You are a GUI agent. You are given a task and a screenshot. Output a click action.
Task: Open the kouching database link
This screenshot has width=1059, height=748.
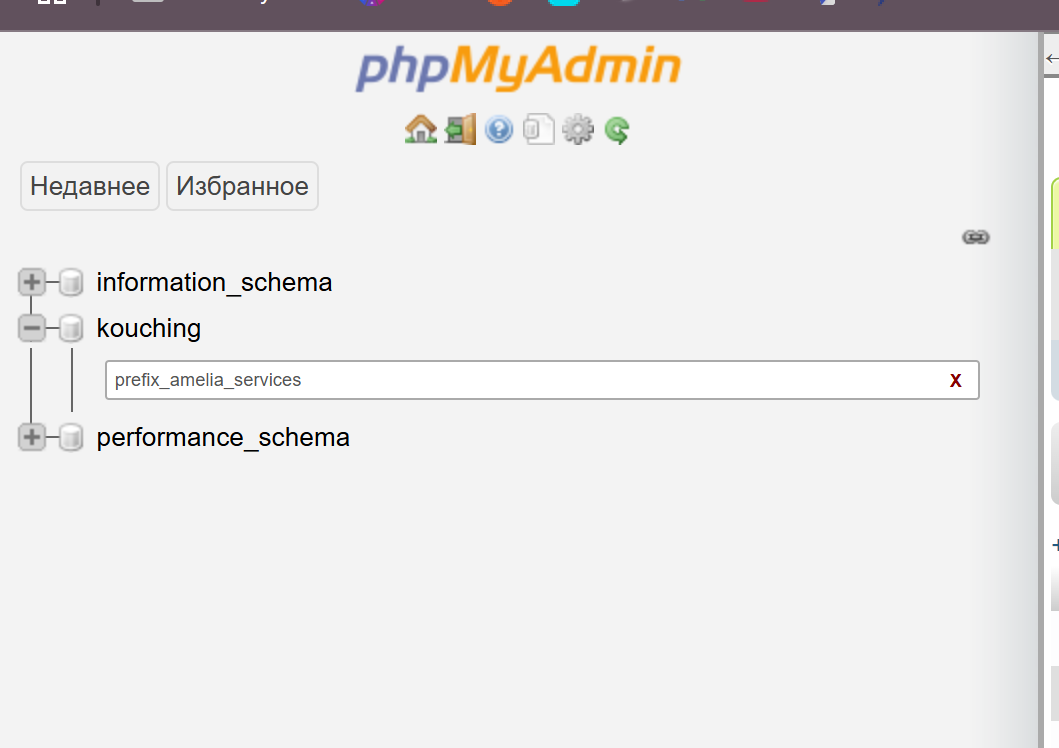click(148, 328)
